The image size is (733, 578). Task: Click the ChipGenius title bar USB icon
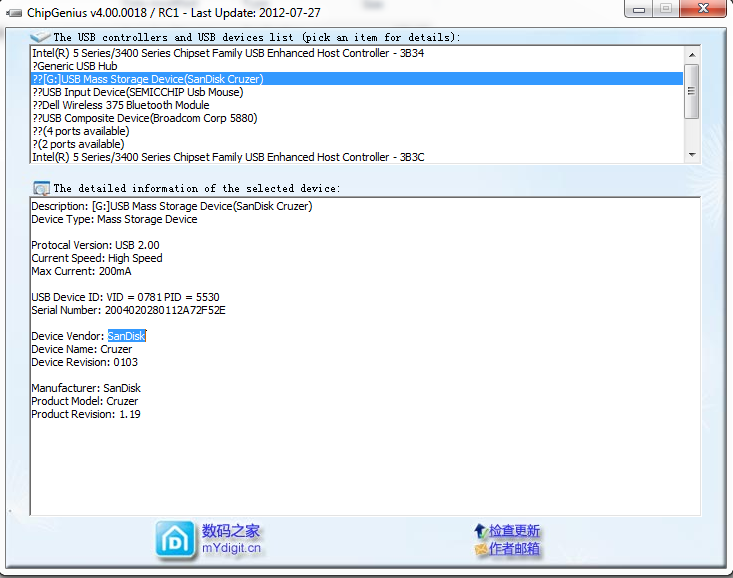tap(14, 13)
